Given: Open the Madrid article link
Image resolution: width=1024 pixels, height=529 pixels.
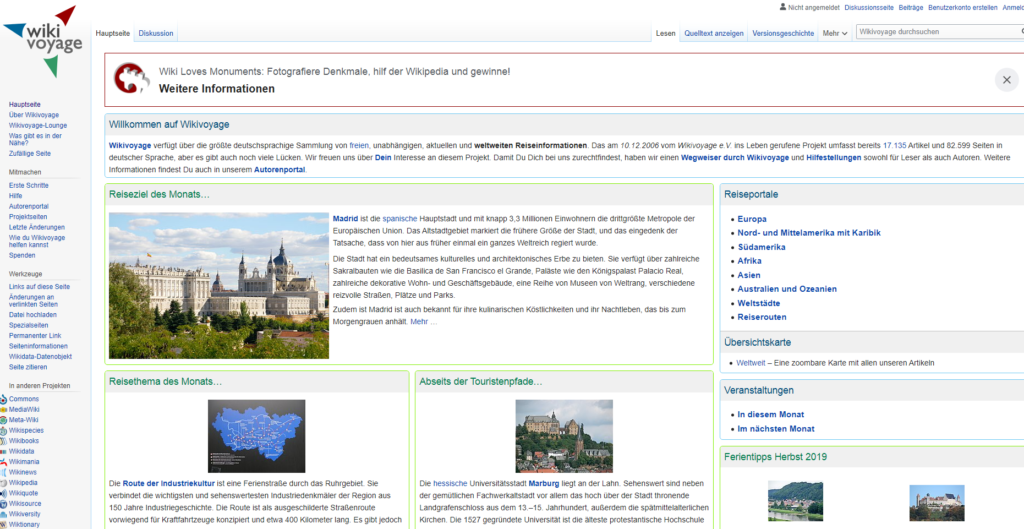Looking at the screenshot, I should 345,218.
